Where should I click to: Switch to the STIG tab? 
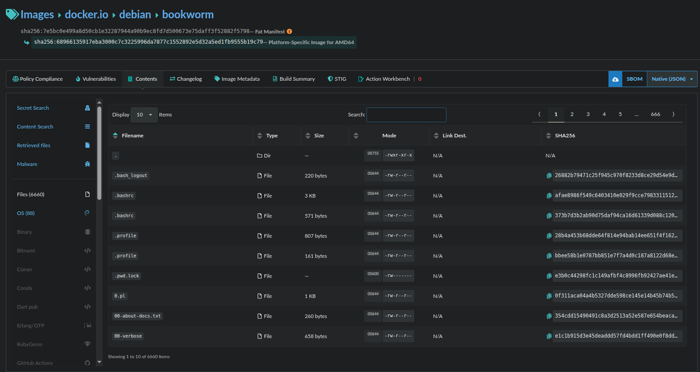(x=337, y=79)
